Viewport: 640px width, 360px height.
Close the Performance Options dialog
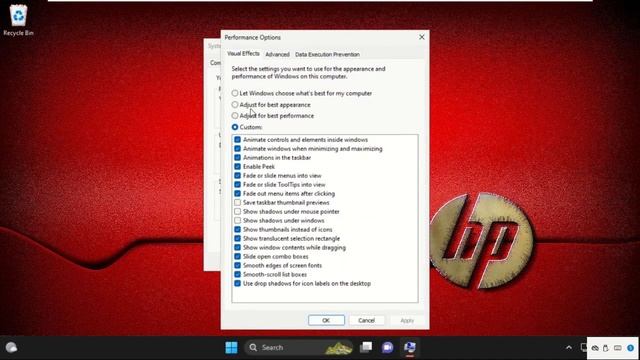[422, 37]
